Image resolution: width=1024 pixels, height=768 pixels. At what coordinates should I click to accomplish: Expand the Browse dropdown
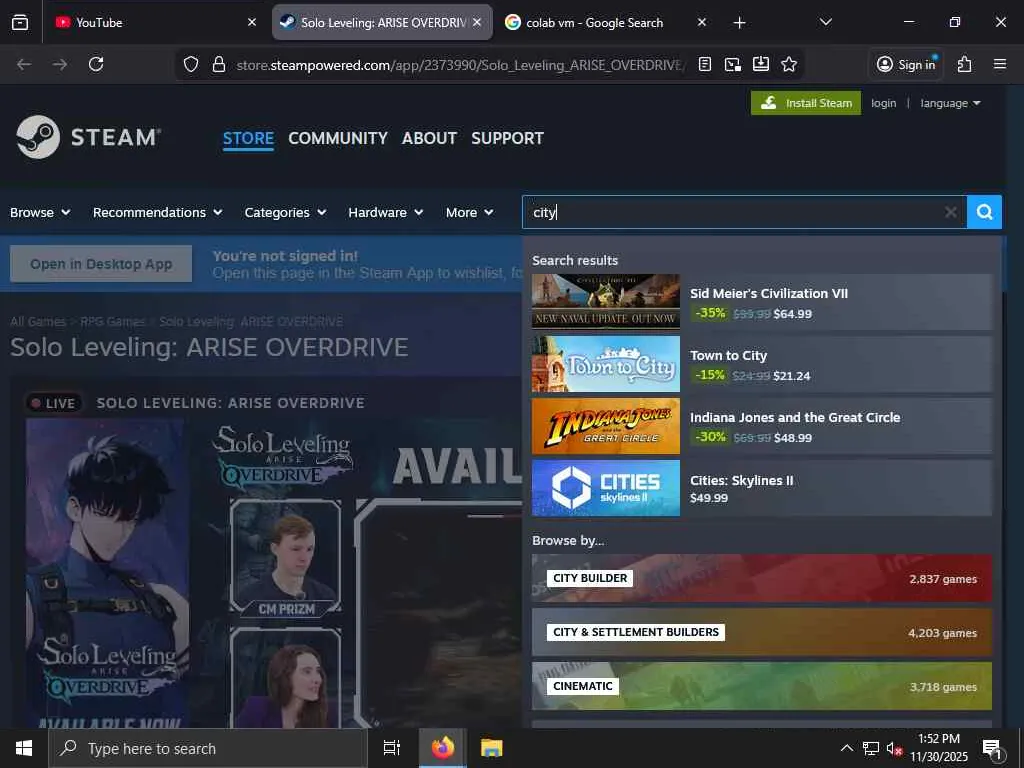(40, 212)
